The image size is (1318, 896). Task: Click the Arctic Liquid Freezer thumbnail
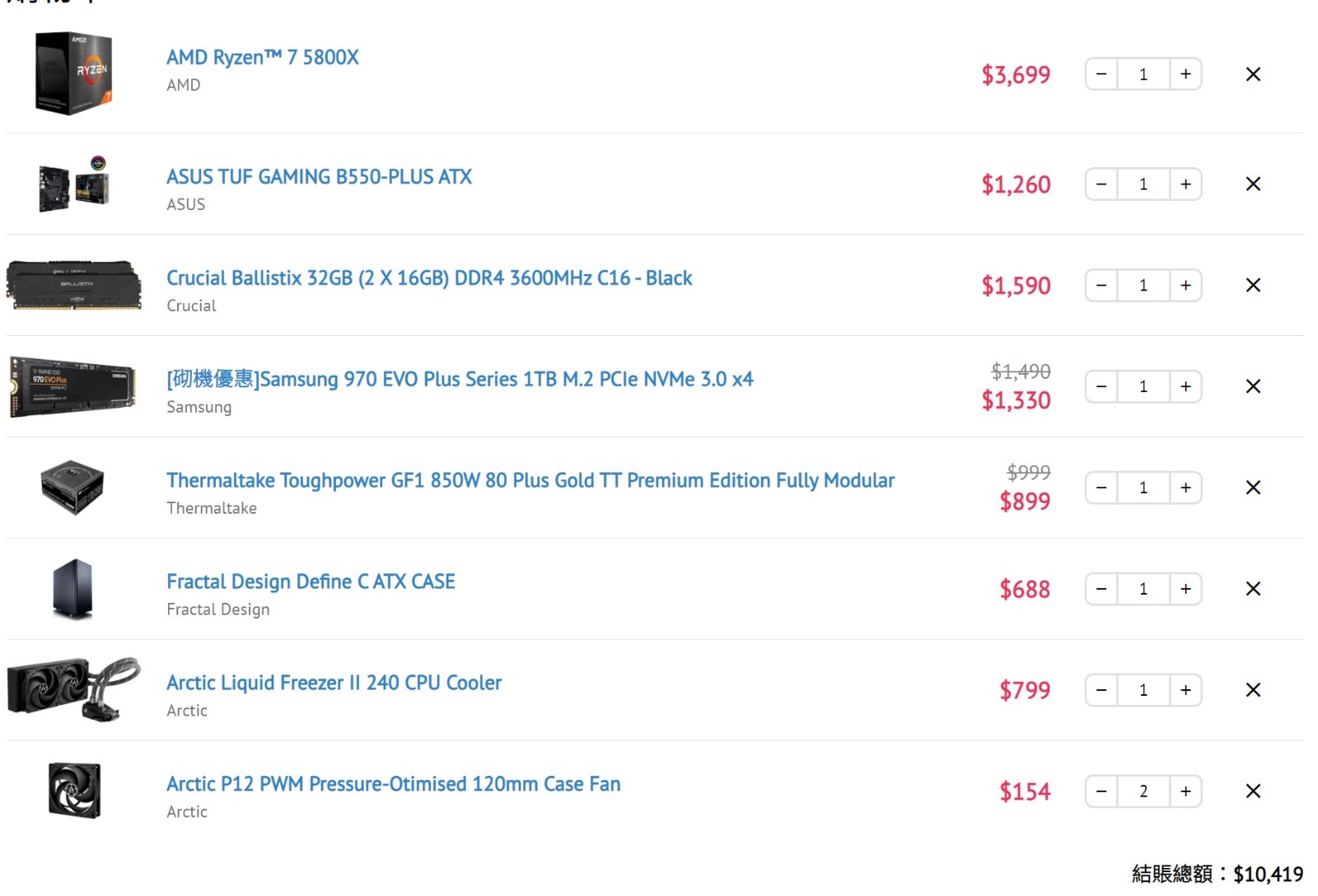pos(73,689)
